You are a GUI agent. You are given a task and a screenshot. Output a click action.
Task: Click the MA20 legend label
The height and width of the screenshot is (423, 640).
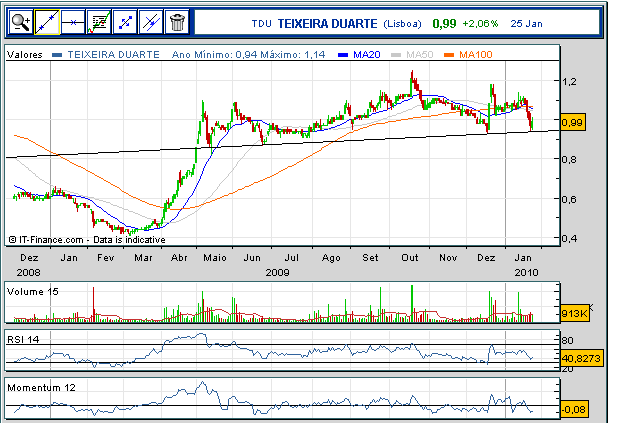[367, 55]
